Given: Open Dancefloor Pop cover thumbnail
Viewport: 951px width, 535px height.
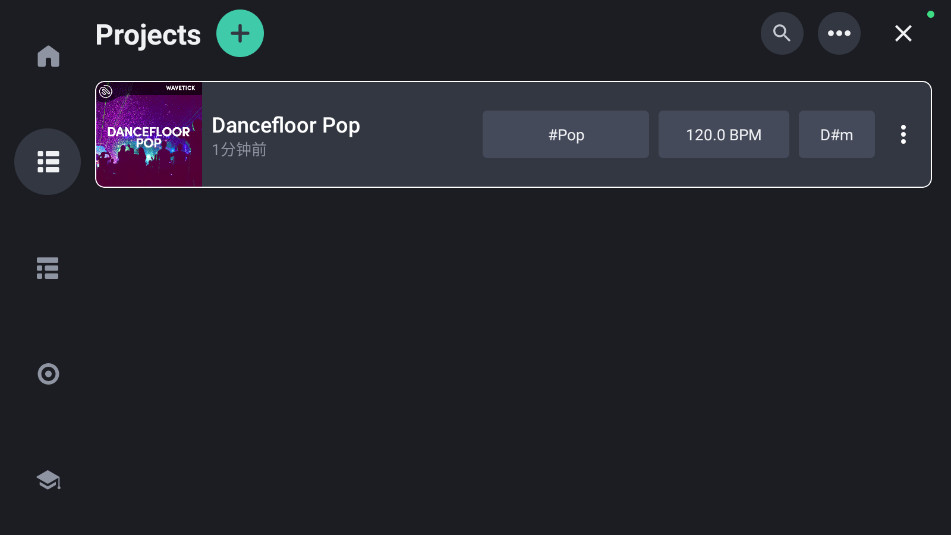Looking at the screenshot, I should click(149, 135).
